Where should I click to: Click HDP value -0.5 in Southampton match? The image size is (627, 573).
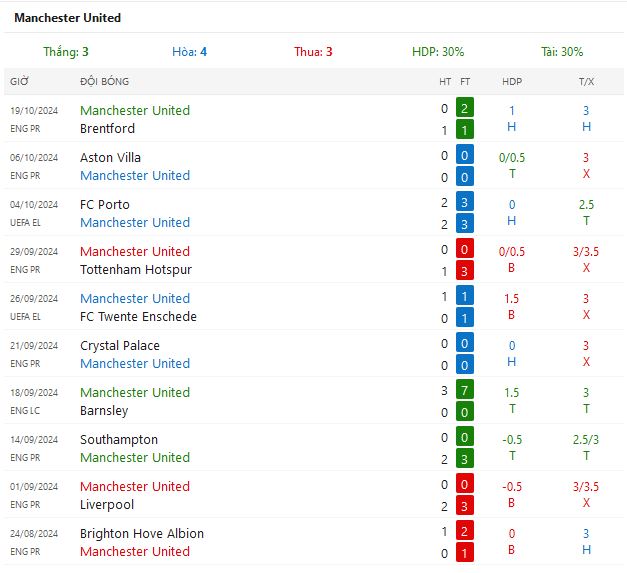click(512, 440)
